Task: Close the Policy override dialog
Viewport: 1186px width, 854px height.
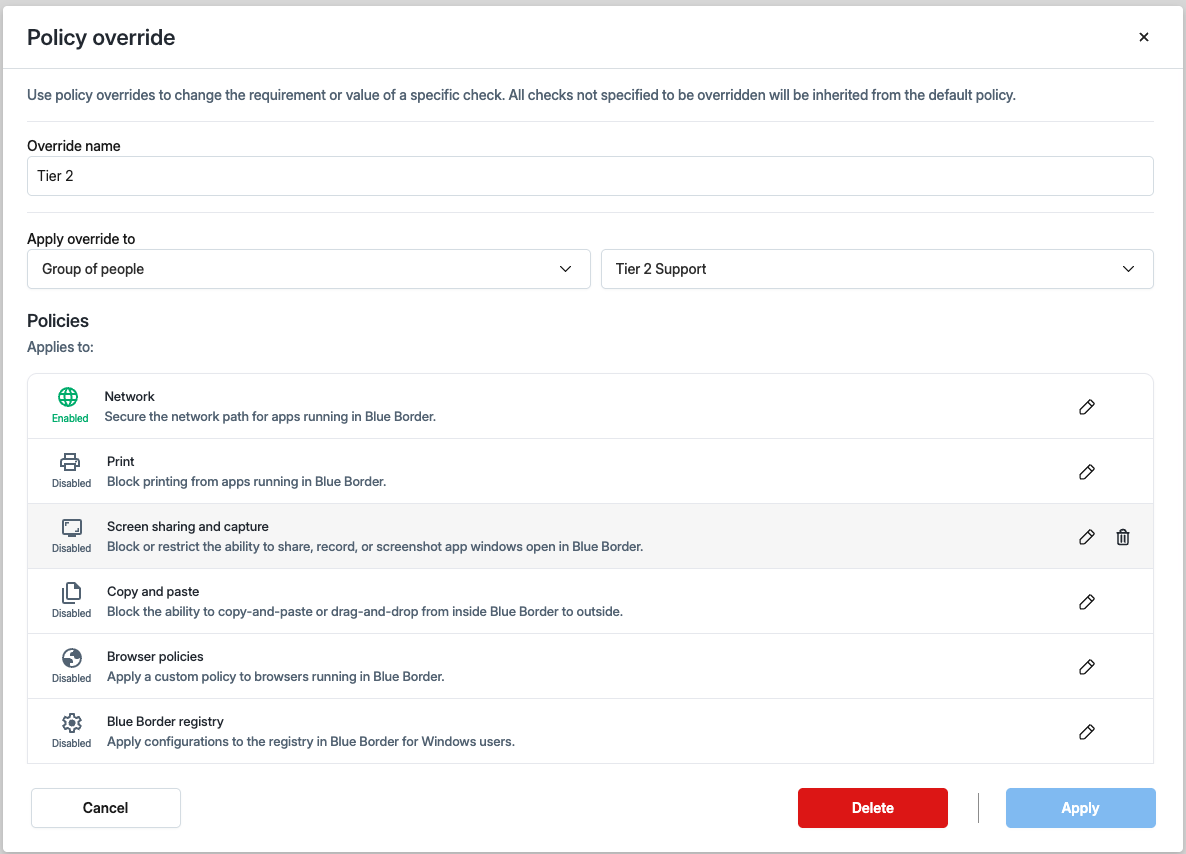Action: click(1144, 37)
